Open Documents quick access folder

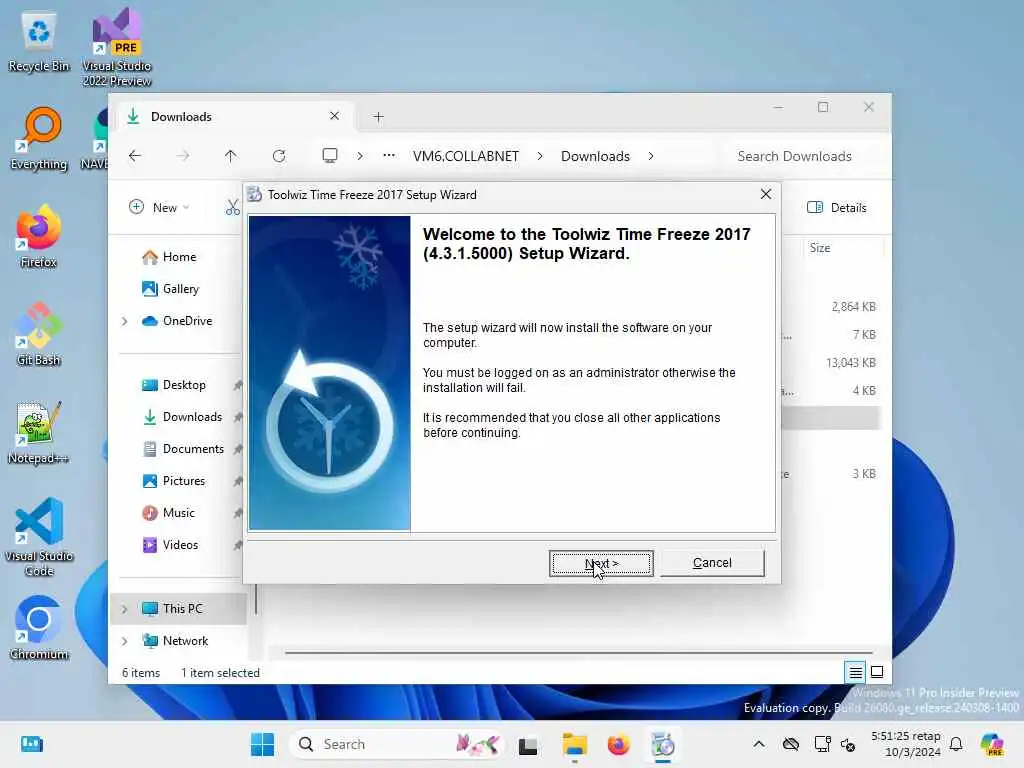coord(193,449)
